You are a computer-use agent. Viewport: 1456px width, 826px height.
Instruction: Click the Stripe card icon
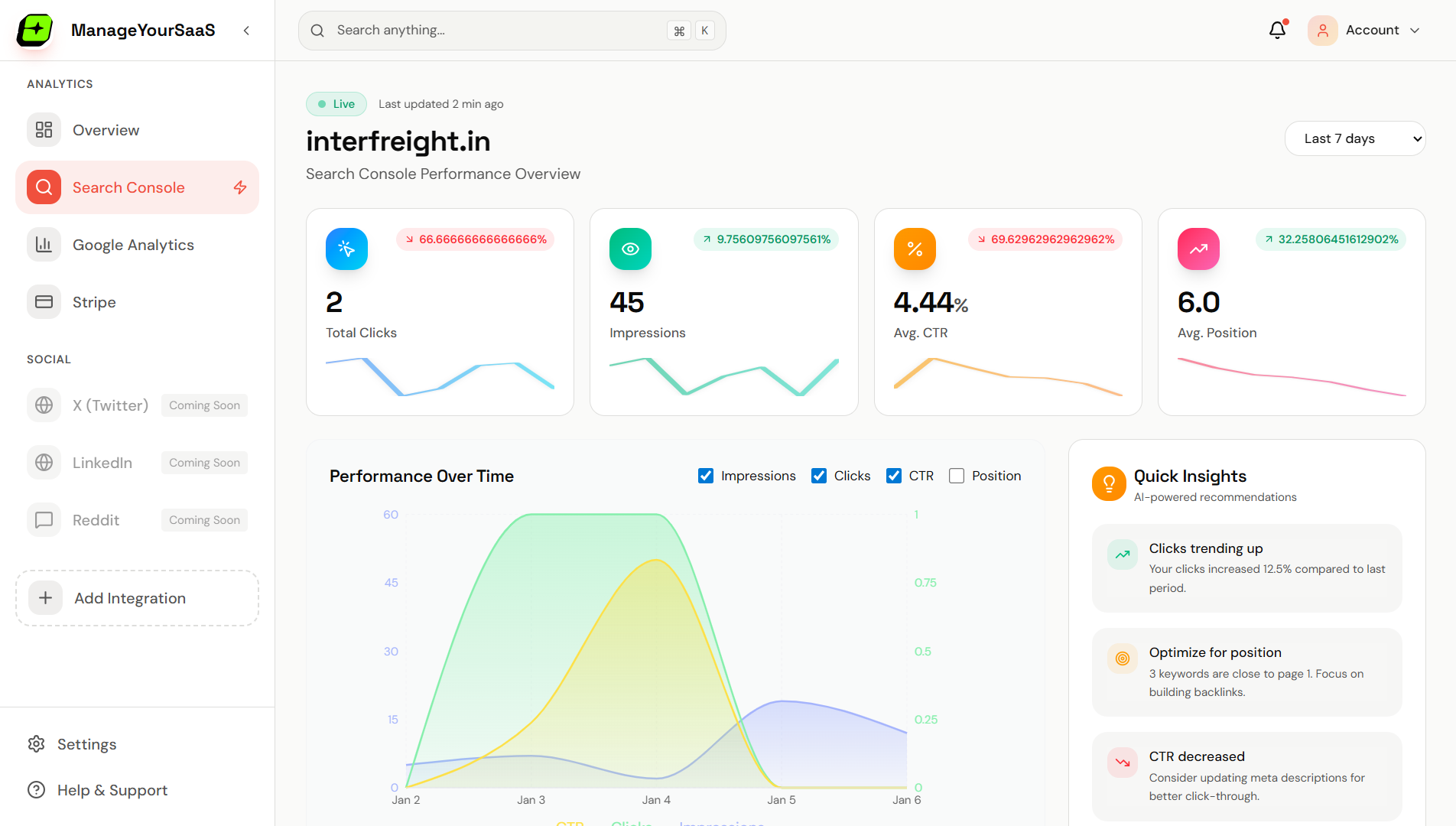coord(44,301)
